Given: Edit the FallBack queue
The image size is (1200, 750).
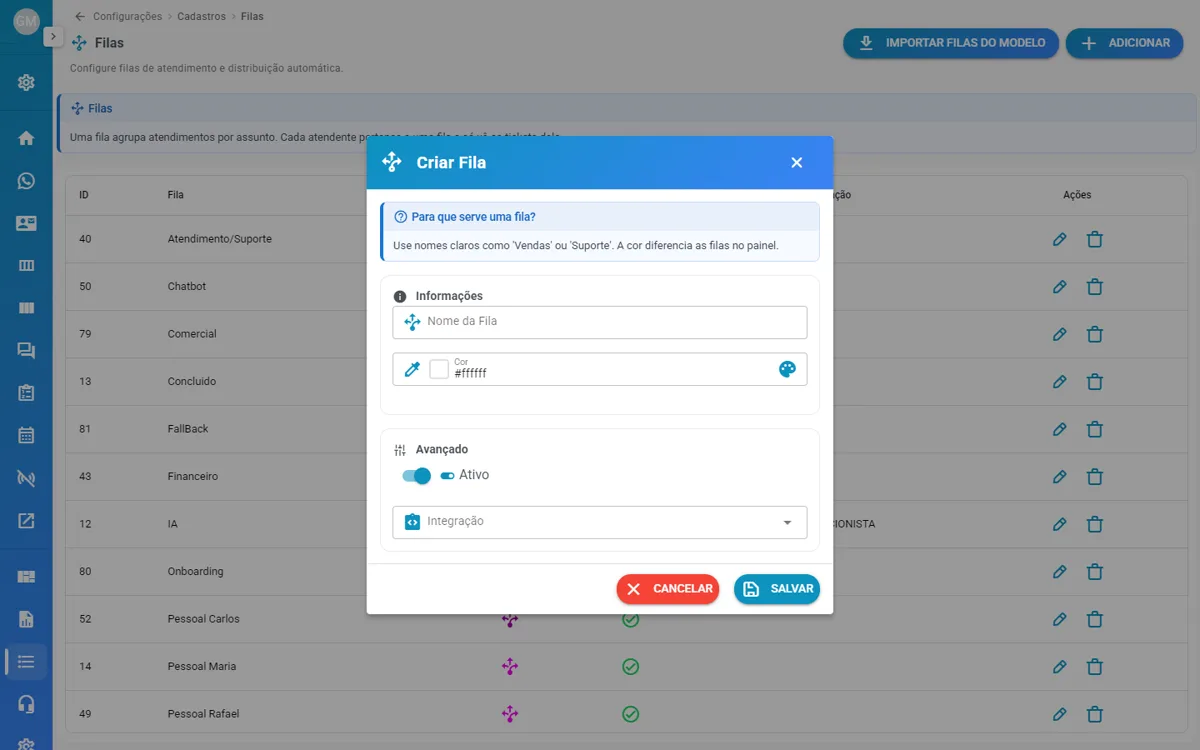Looking at the screenshot, I should (1060, 429).
